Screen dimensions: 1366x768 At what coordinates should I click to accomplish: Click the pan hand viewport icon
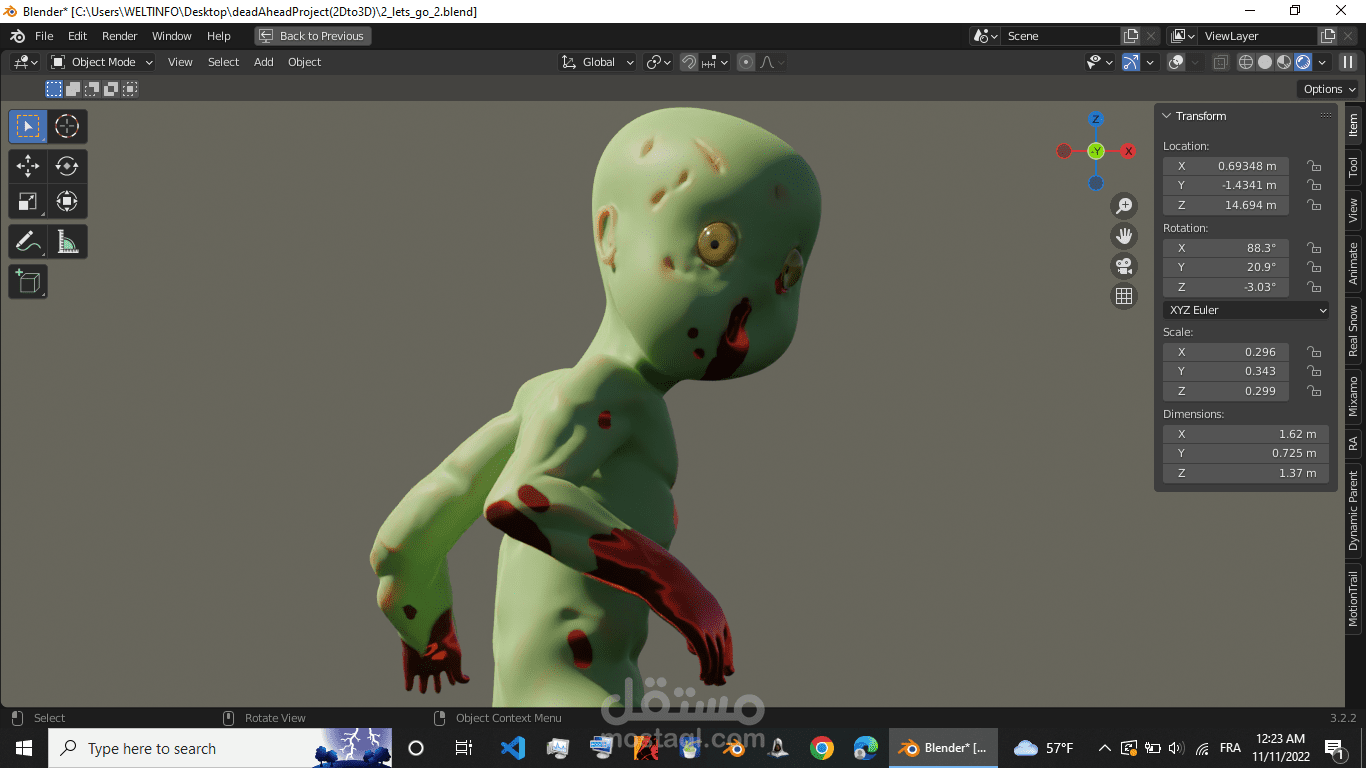tap(1124, 236)
